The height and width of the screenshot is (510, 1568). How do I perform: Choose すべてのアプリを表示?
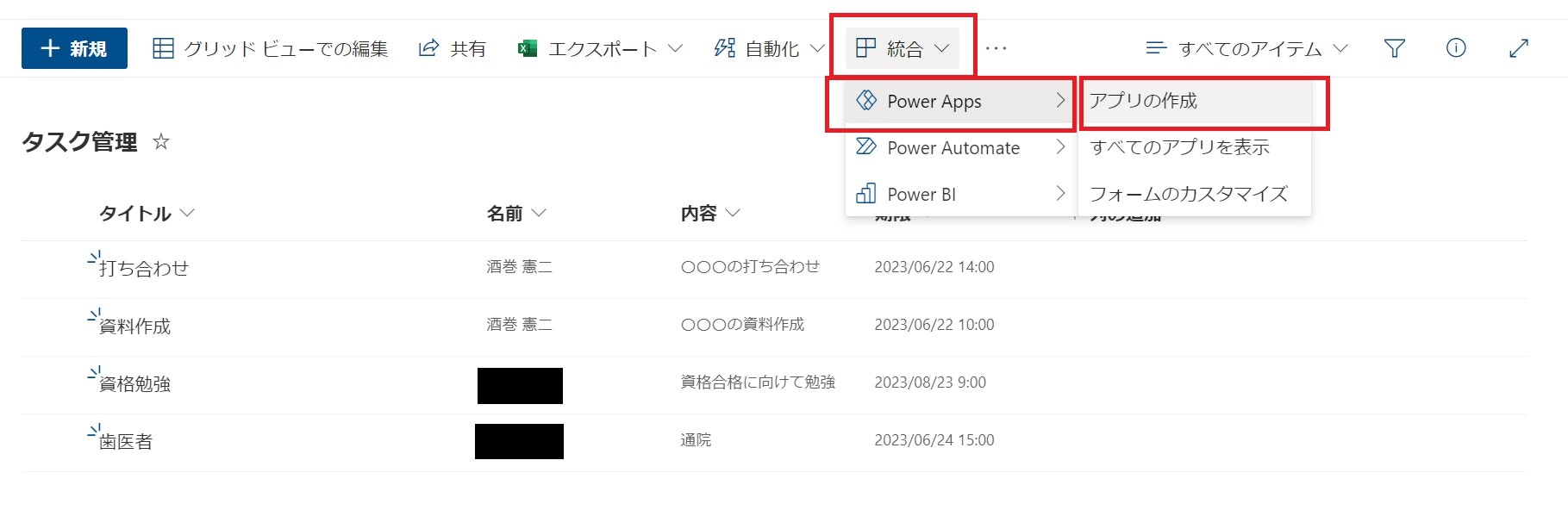tap(1195, 147)
